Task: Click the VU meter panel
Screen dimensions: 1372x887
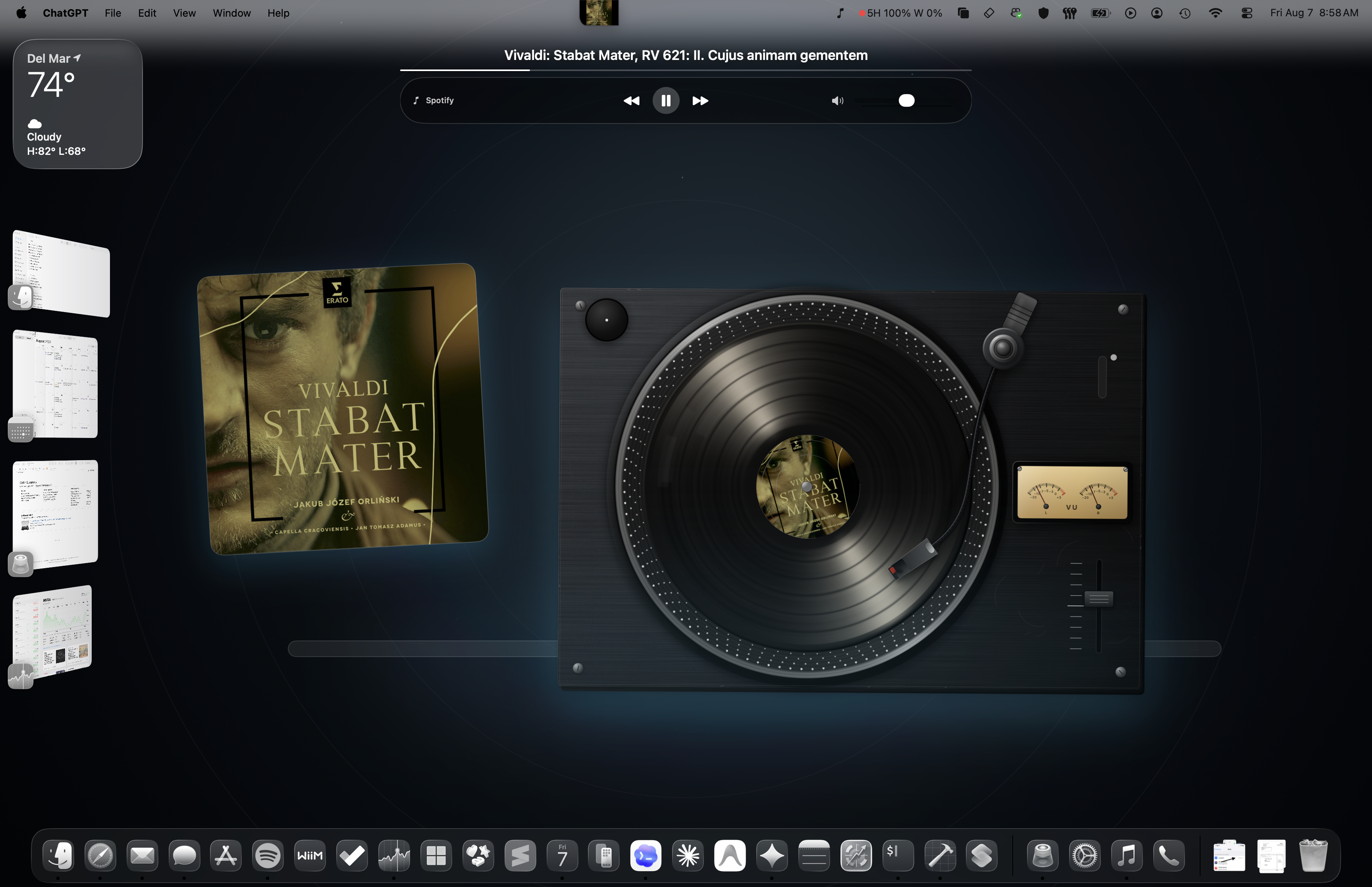Action: pos(1071,492)
